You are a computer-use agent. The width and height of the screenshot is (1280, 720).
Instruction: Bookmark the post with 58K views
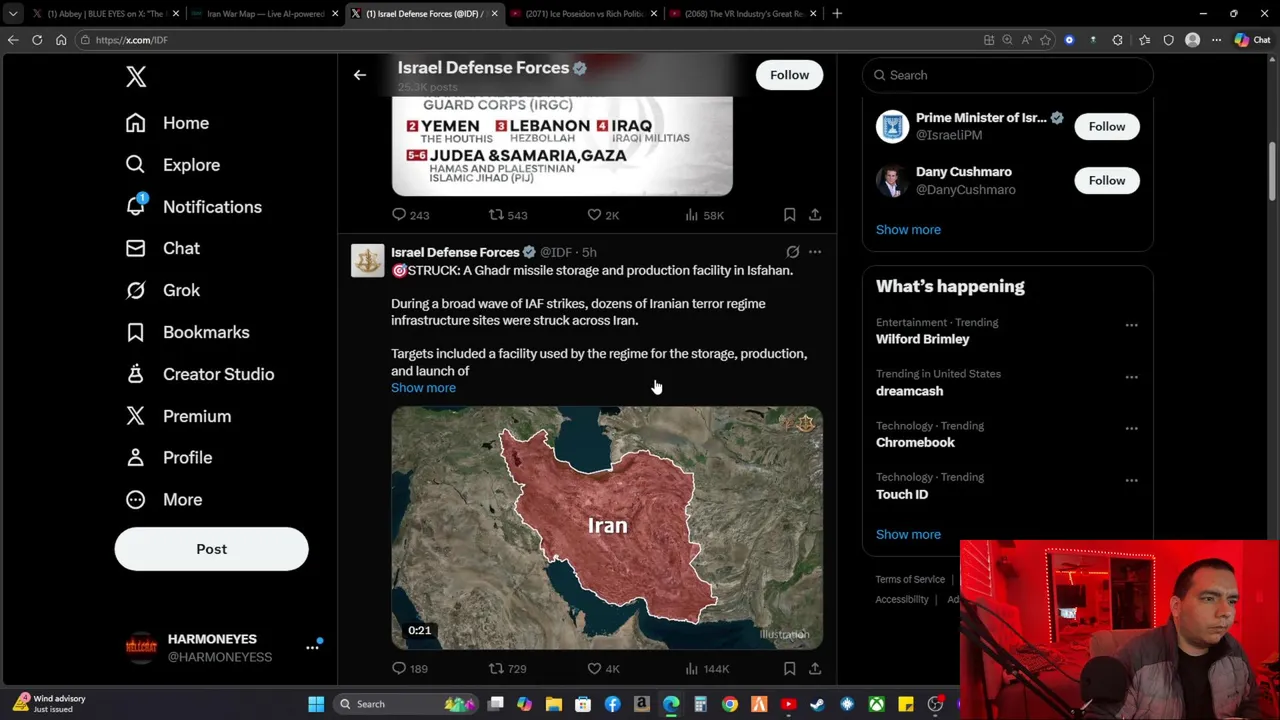tap(789, 215)
